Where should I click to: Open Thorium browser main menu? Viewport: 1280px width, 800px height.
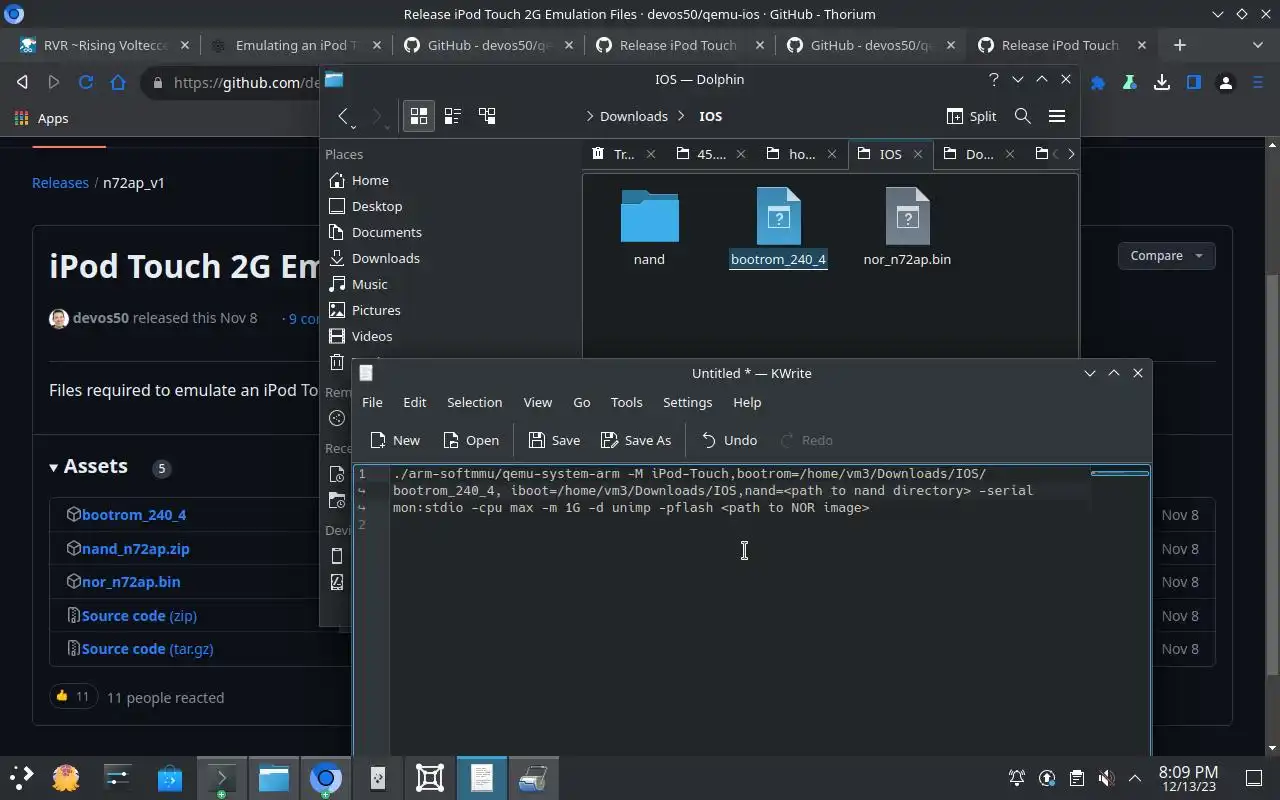click(1258, 83)
